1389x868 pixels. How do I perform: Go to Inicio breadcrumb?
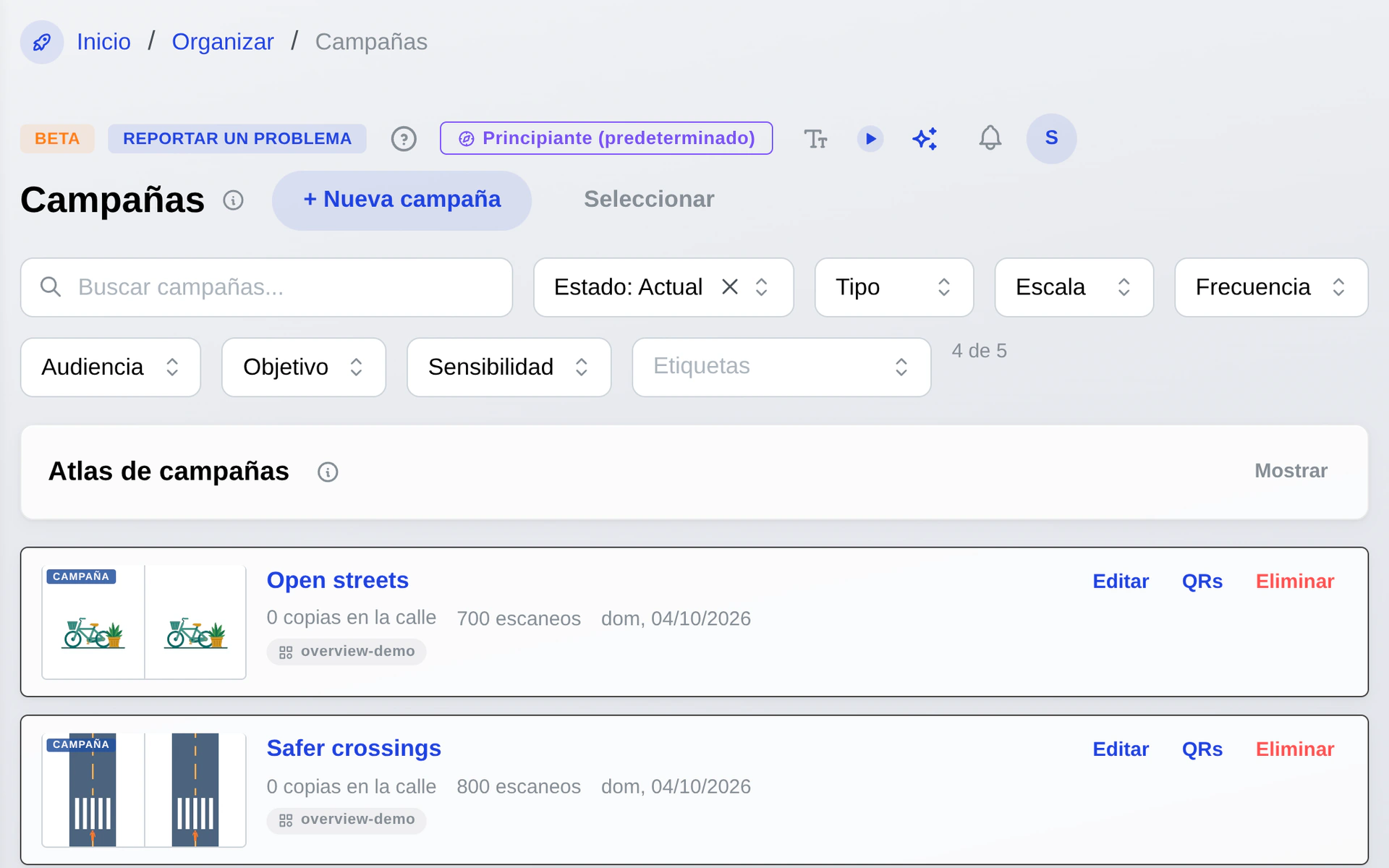coord(103,42)
